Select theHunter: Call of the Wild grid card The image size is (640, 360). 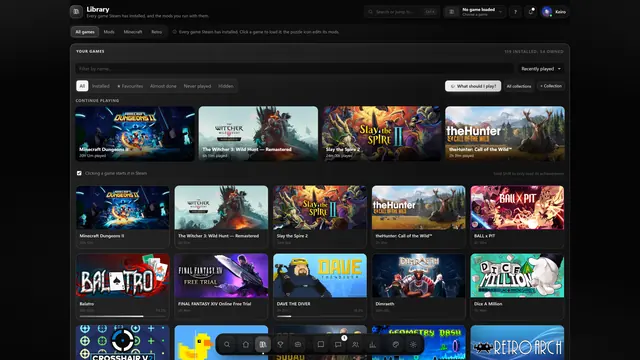tap(418, 216)
